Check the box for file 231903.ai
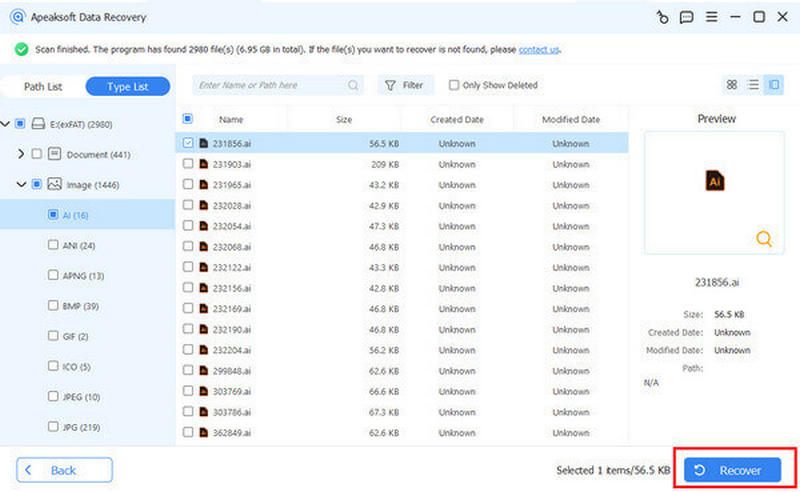800x492 pixels. 188,164
